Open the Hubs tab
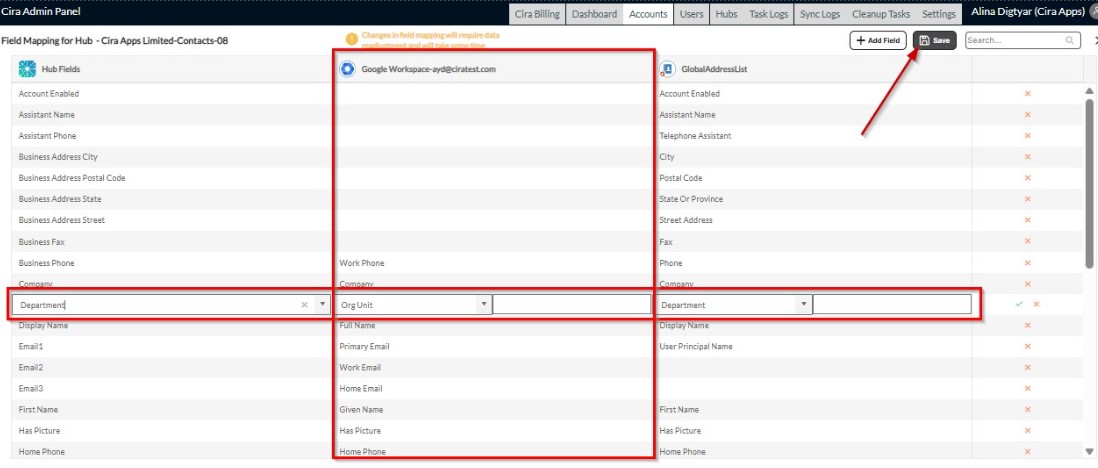The height and width of the screenshot is (468, 1098). click(726, 14)
